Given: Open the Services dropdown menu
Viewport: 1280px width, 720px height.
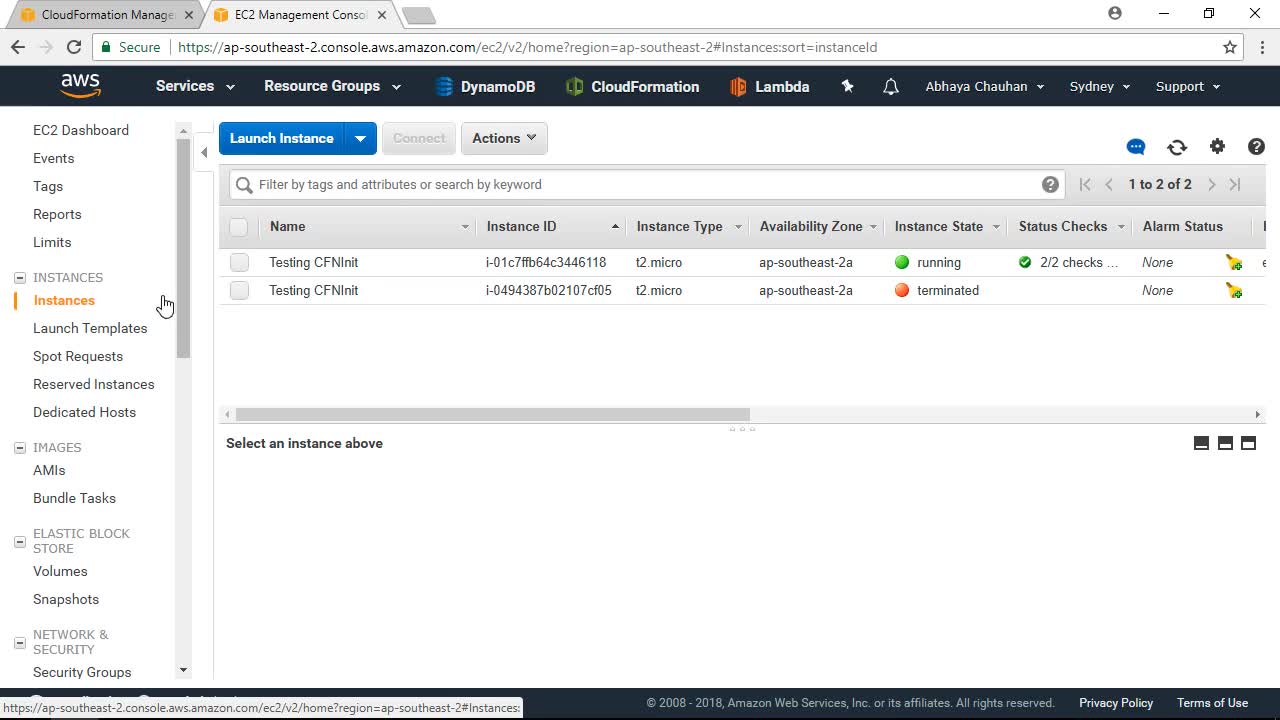Looking at the screenshot, I should pyautogui.click(x=195, y=86).
